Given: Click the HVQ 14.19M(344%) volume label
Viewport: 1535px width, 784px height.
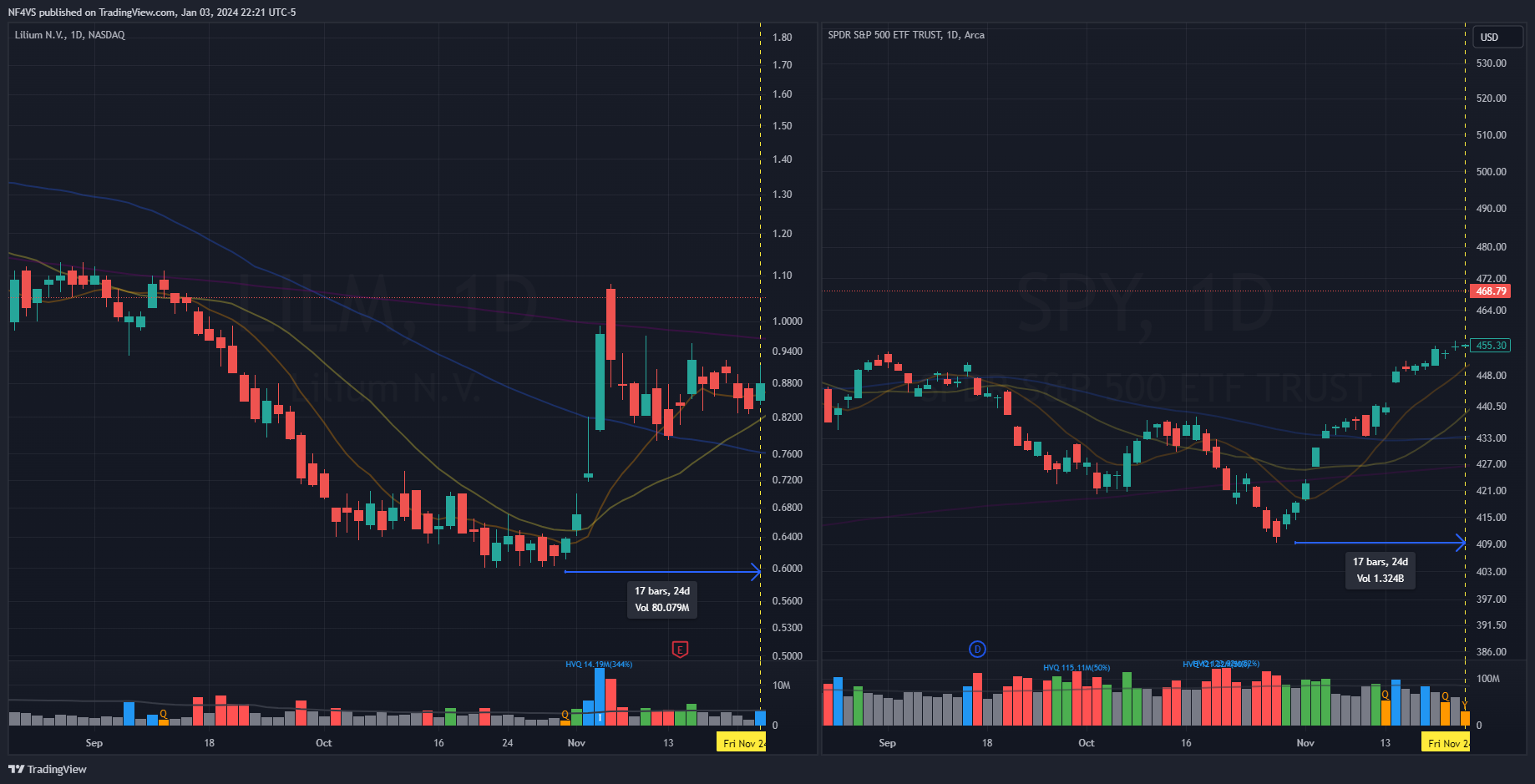Looking at the screenshot, I should 599,664.
